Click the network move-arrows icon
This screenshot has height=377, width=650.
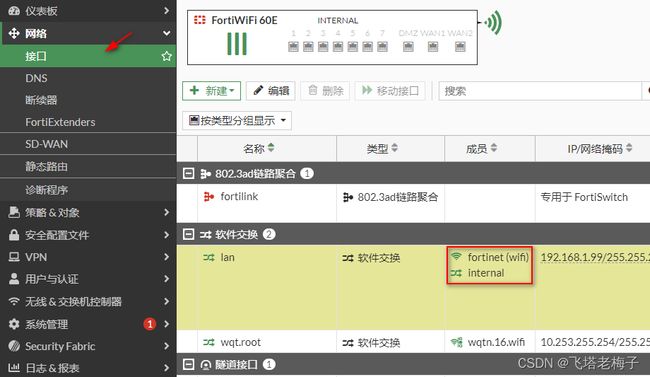pos(14,33)
